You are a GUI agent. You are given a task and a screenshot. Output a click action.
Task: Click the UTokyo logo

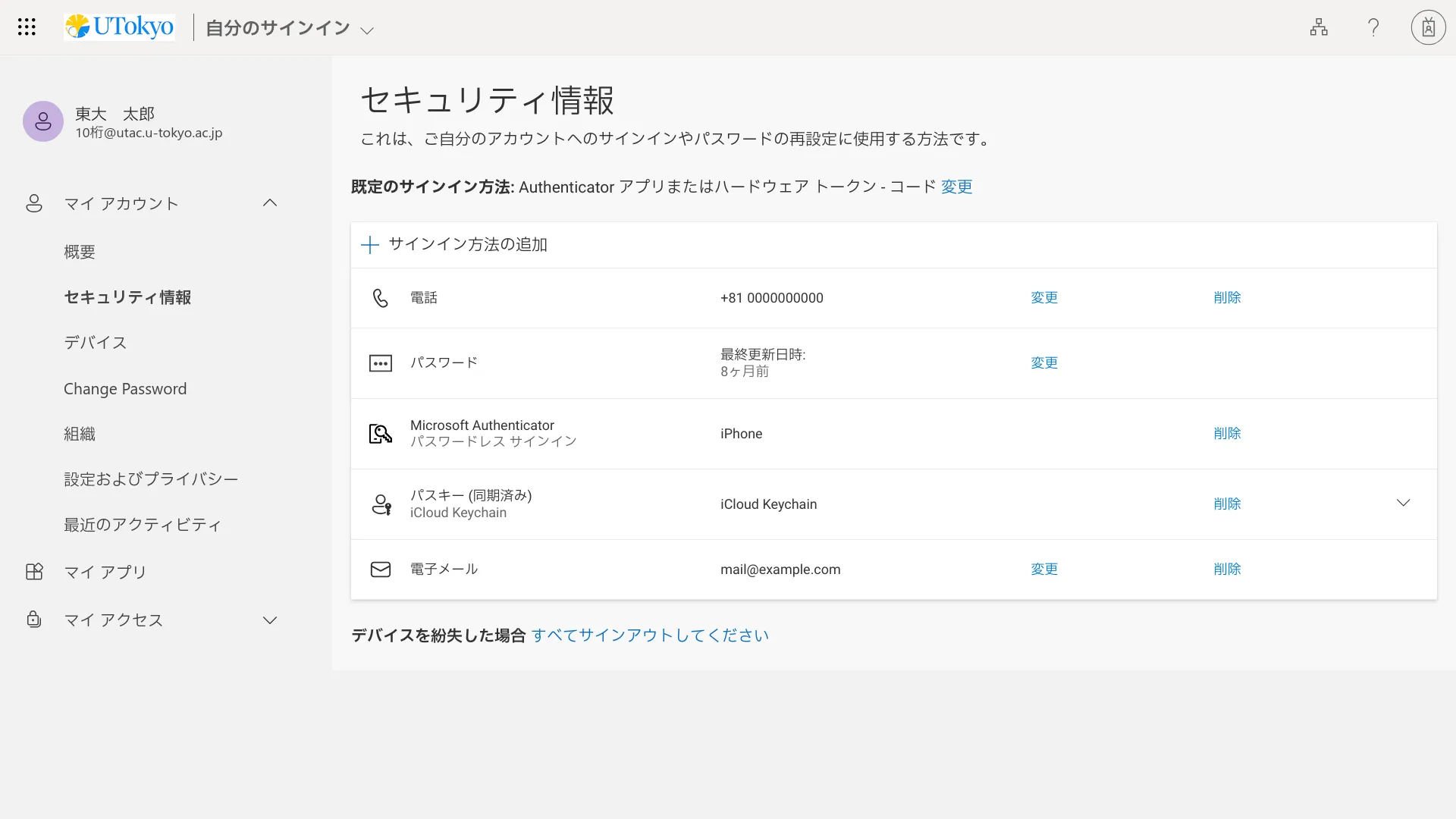point(120,27)
